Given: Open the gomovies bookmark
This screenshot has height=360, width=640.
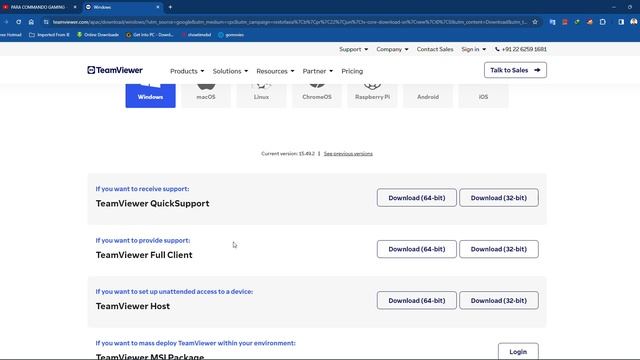Looking at the screenshot, I should (231, 35).
